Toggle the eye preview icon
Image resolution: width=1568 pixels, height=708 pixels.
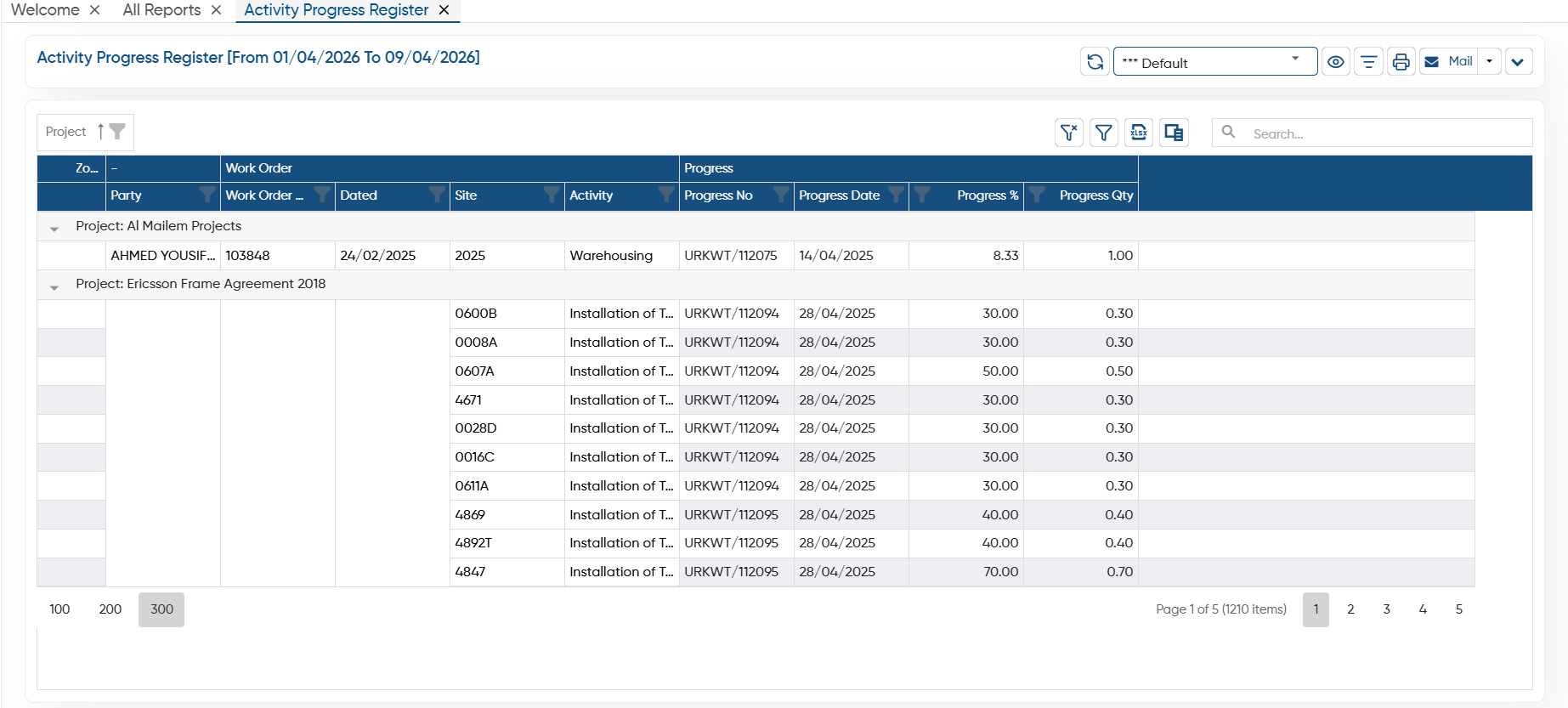[x=1336, y=62]
